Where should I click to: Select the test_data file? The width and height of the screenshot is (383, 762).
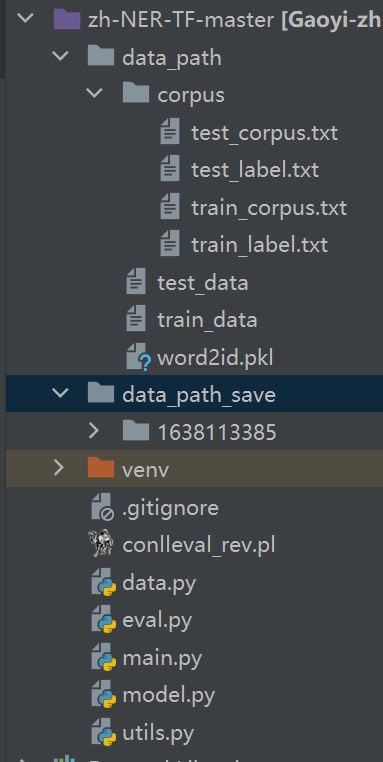point(203,282)
